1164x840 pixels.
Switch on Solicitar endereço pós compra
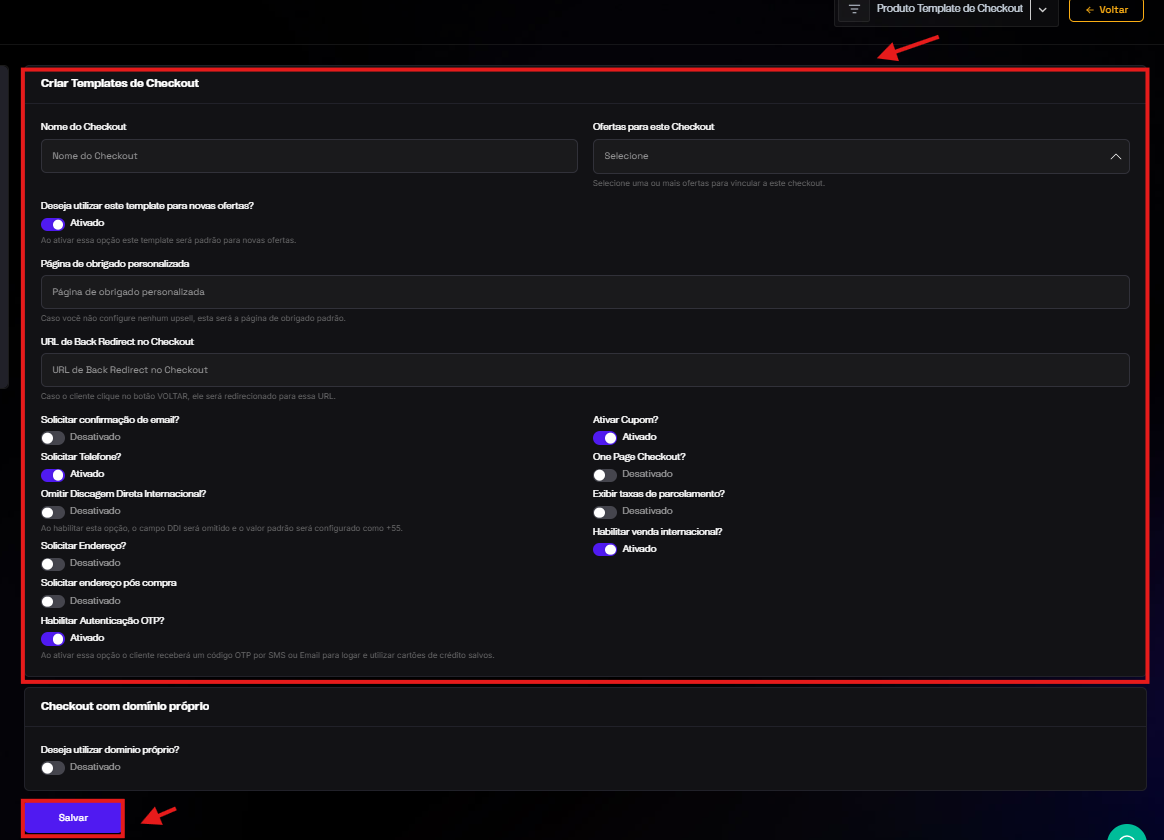53,602
